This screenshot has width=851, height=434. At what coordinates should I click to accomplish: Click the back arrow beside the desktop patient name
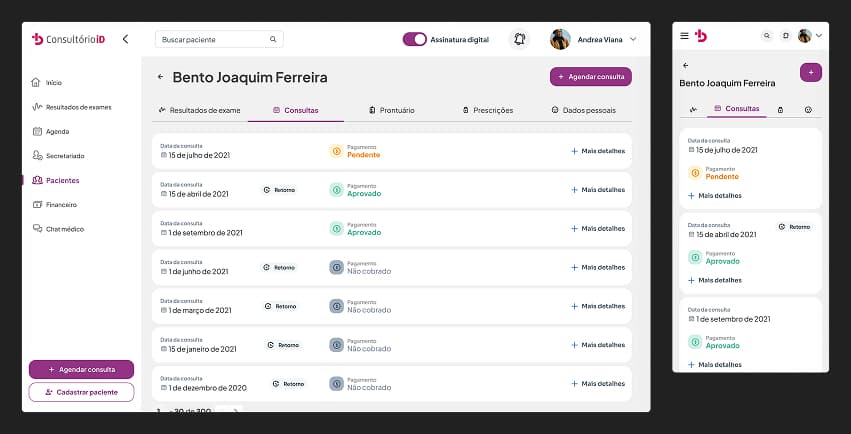click(x=160, y=77)
